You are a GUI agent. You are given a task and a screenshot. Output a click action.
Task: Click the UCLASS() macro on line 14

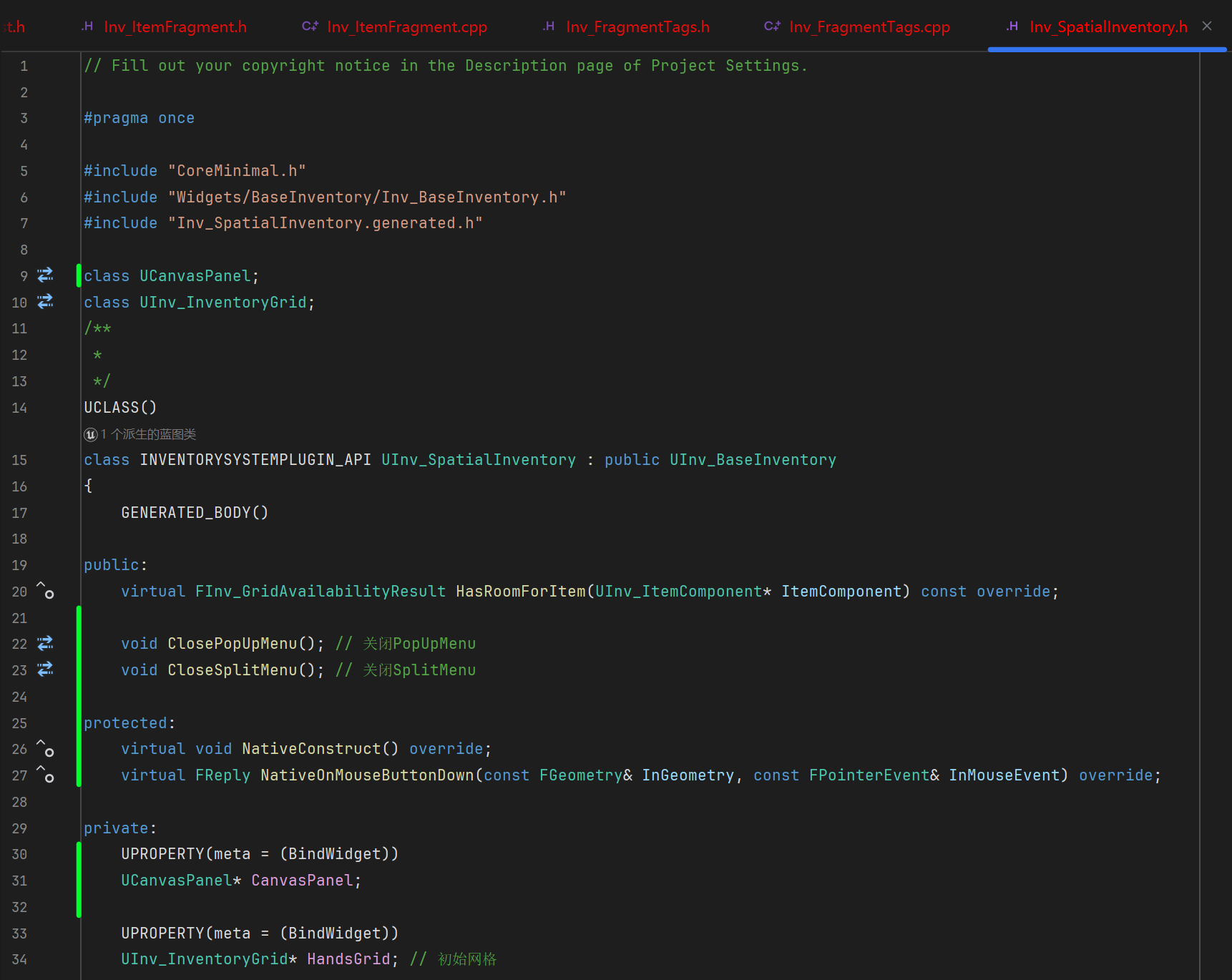coord(120,408)
